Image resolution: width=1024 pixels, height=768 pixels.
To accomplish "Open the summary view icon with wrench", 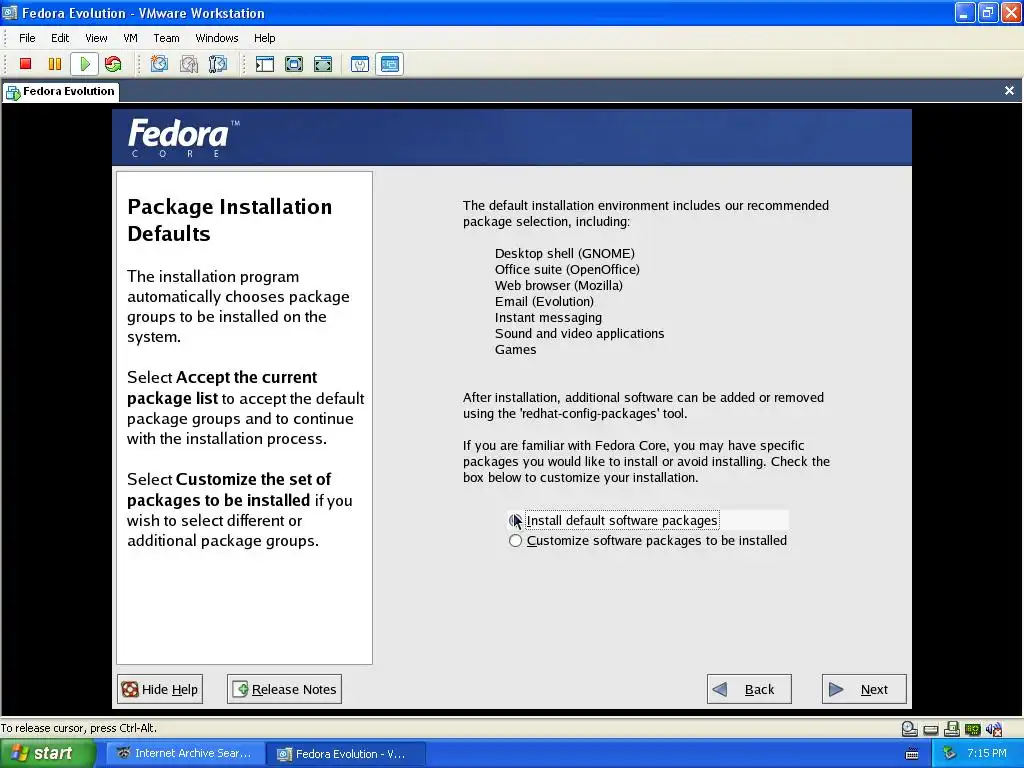I will click(x=360, y=63).
